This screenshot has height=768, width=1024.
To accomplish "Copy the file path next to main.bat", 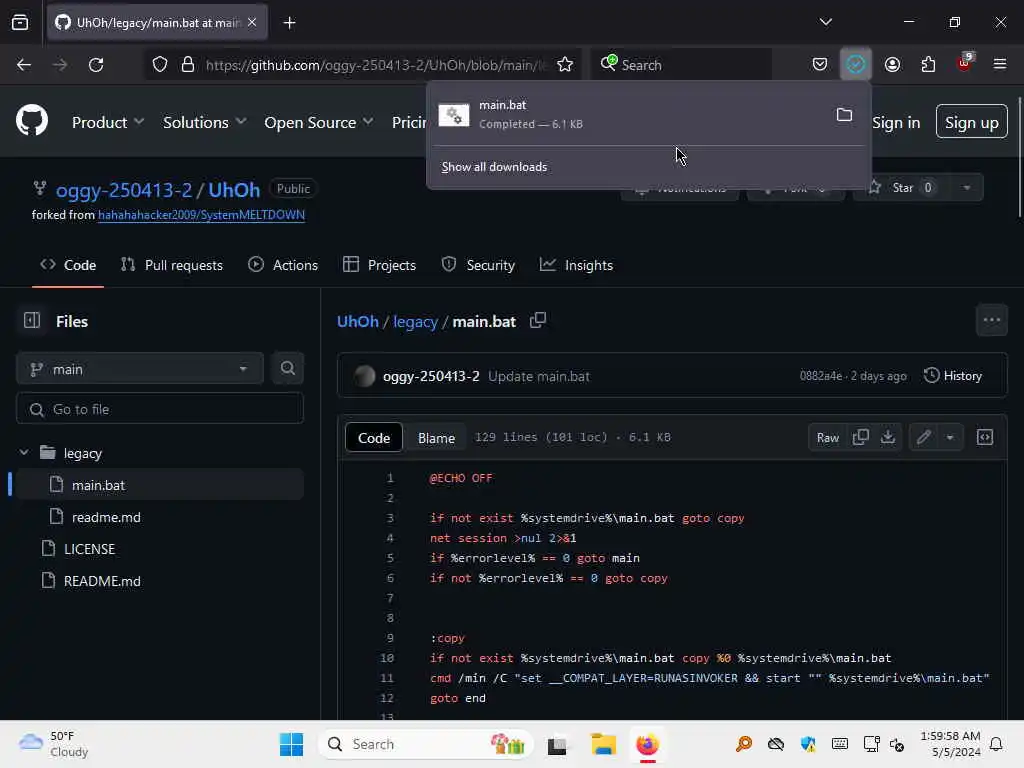I will [537, 321].
